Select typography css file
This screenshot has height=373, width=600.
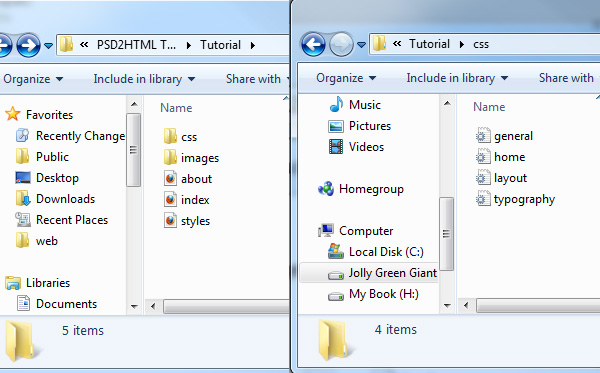[x=515, y=199]
